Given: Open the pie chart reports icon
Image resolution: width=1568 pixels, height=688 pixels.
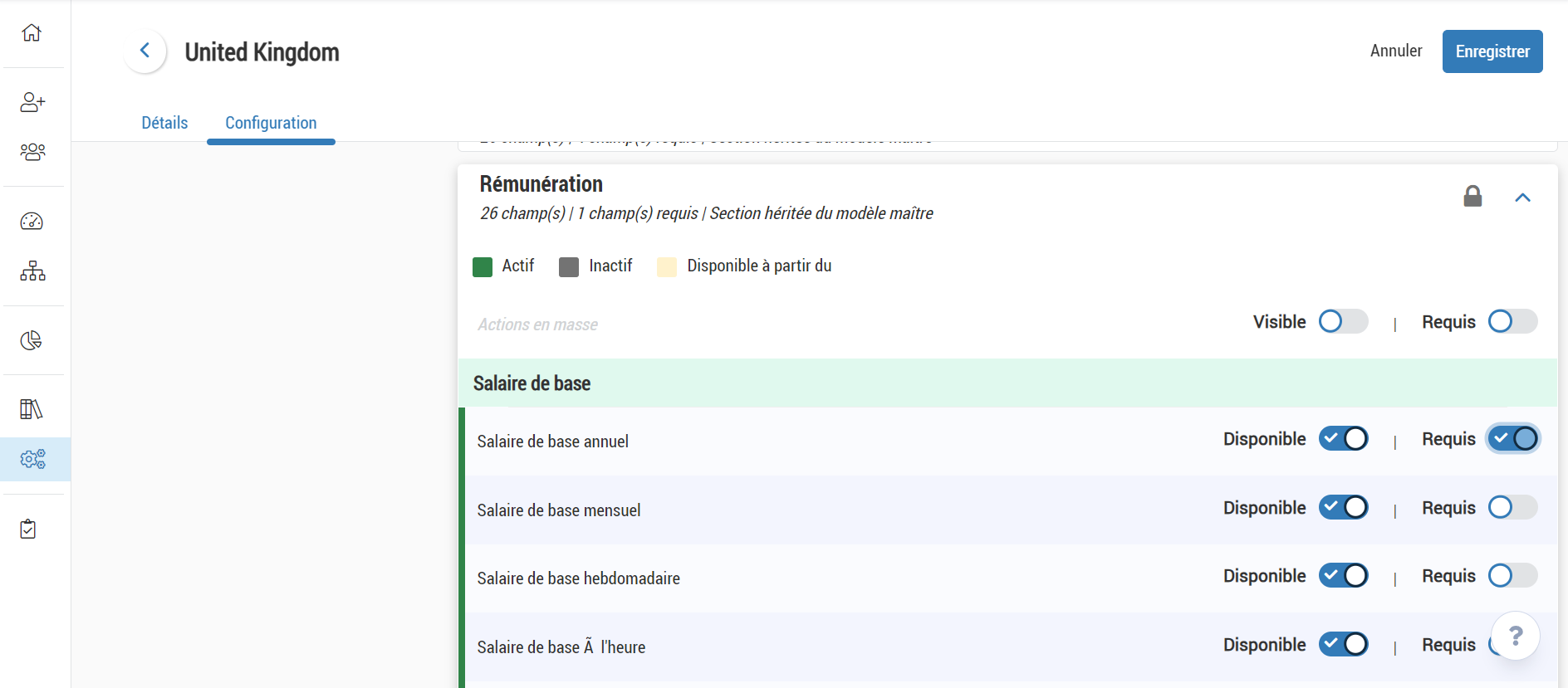Looking at the screenshot, I should [x=32, y=340].
